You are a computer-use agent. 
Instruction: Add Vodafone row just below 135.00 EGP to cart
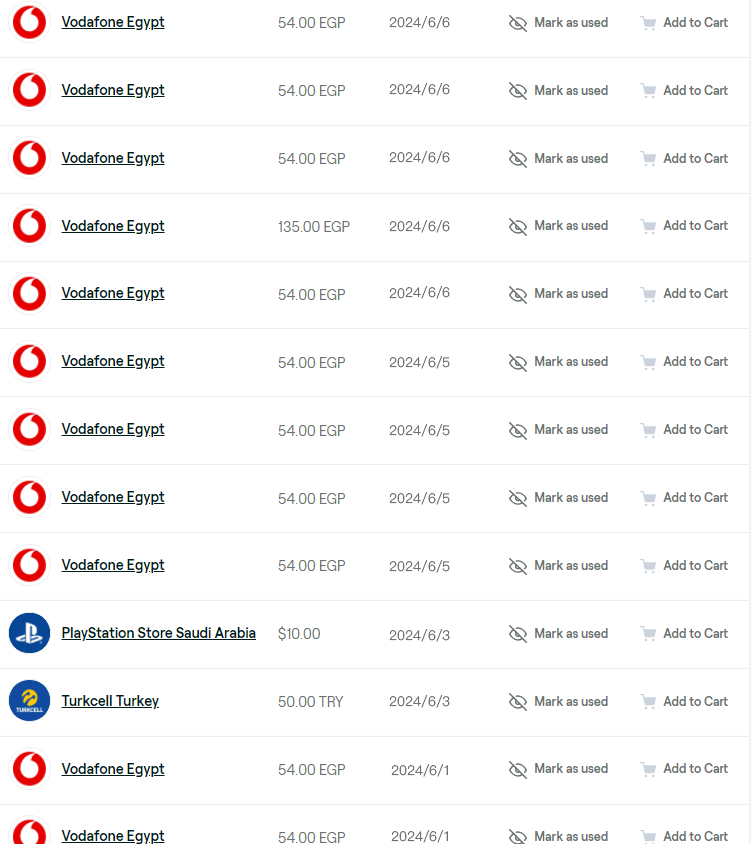coord(684,294)
